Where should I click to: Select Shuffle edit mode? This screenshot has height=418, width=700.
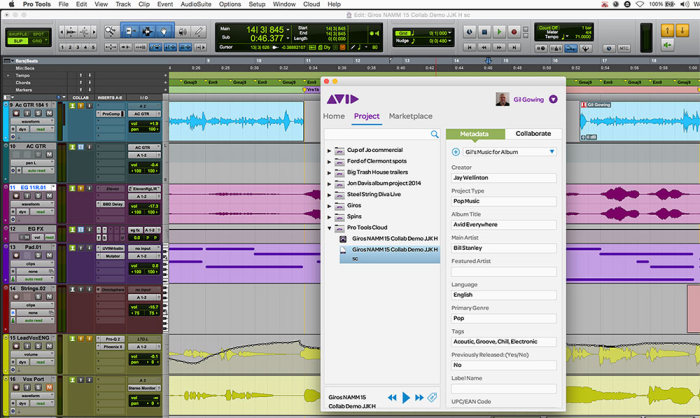(18, 34)
